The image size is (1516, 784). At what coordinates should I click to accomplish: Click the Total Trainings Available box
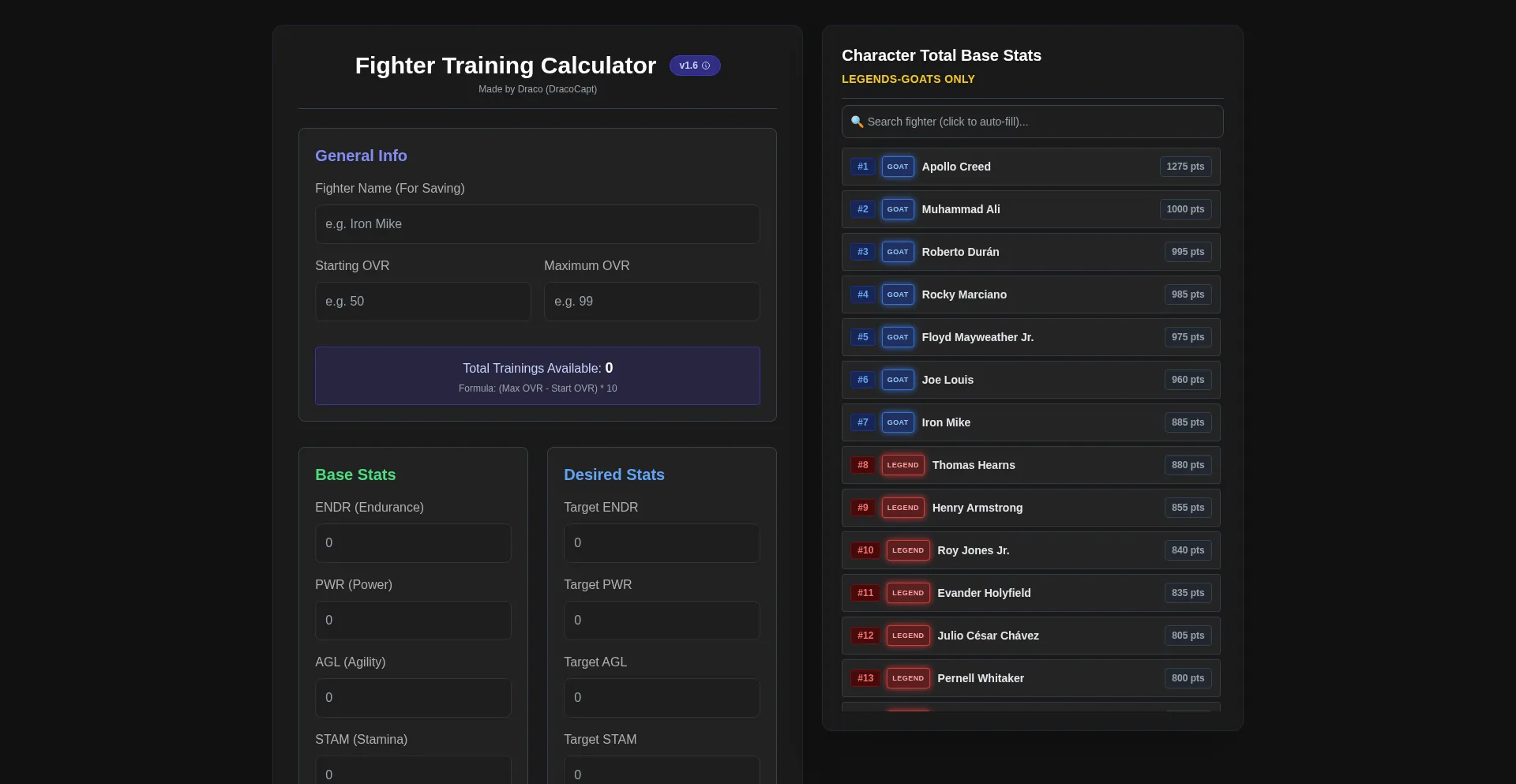538,376
